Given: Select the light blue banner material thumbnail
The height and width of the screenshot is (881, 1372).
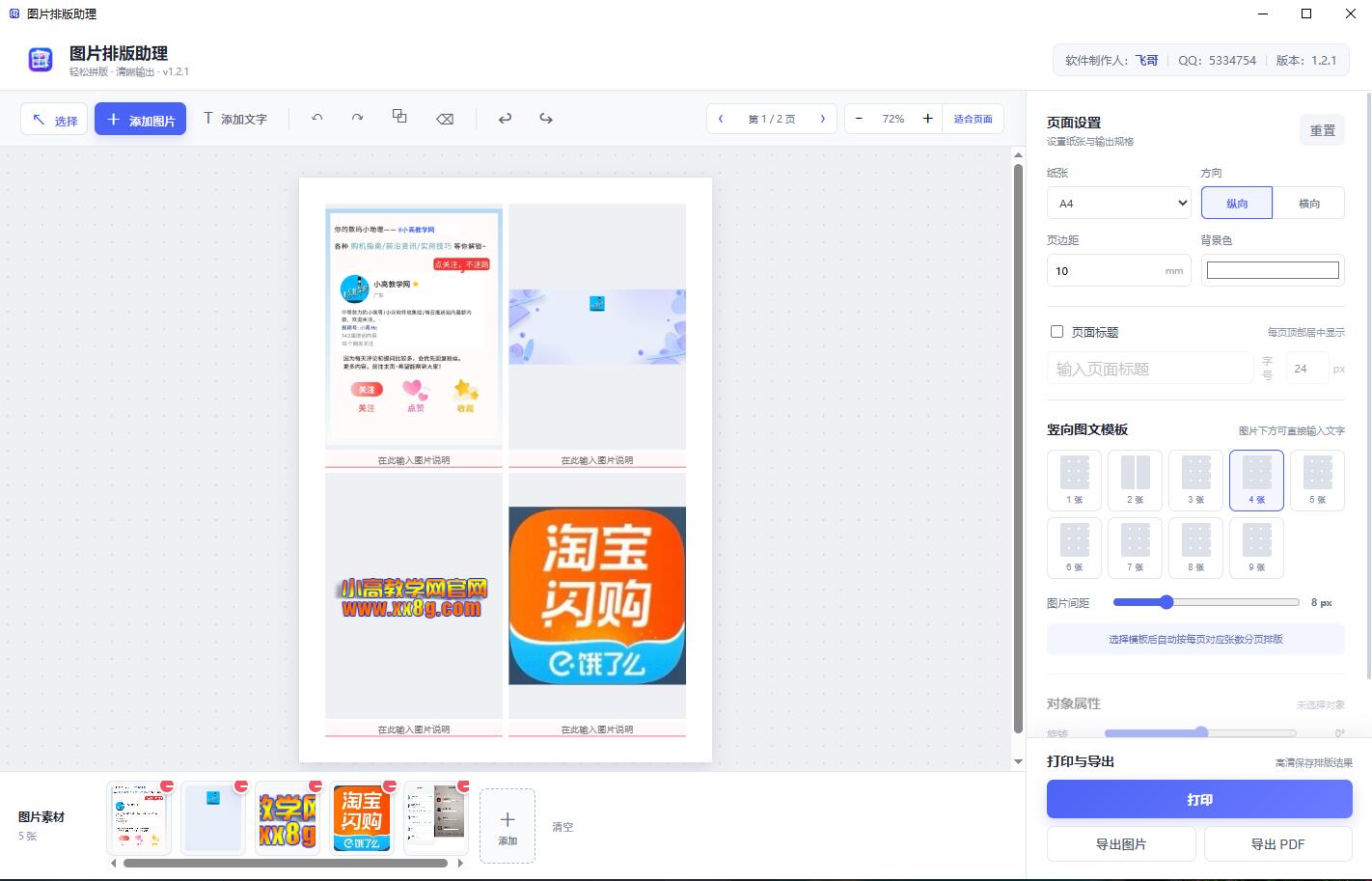Looking at the screenshot, I should point(213,818).
